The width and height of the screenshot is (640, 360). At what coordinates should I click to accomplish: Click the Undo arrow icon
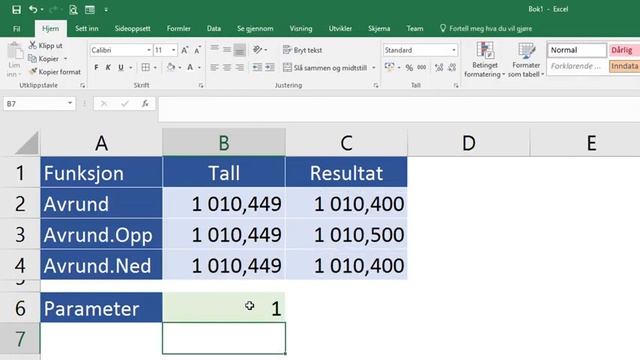[33, 9]
